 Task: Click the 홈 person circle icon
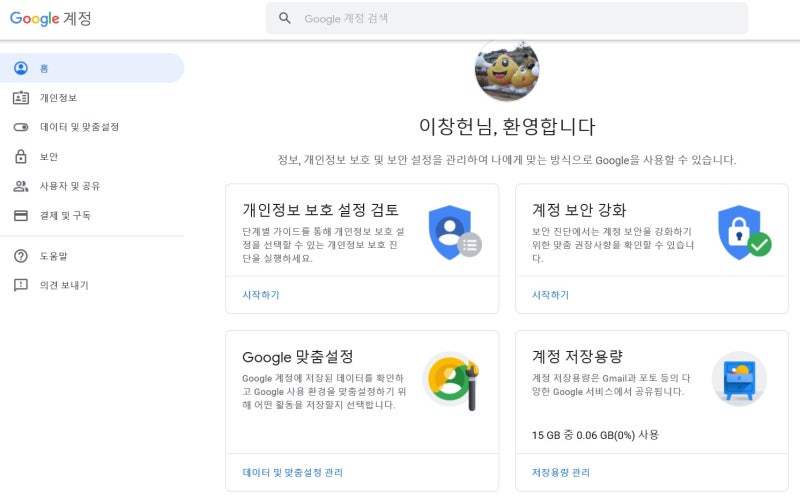[21, 68]
